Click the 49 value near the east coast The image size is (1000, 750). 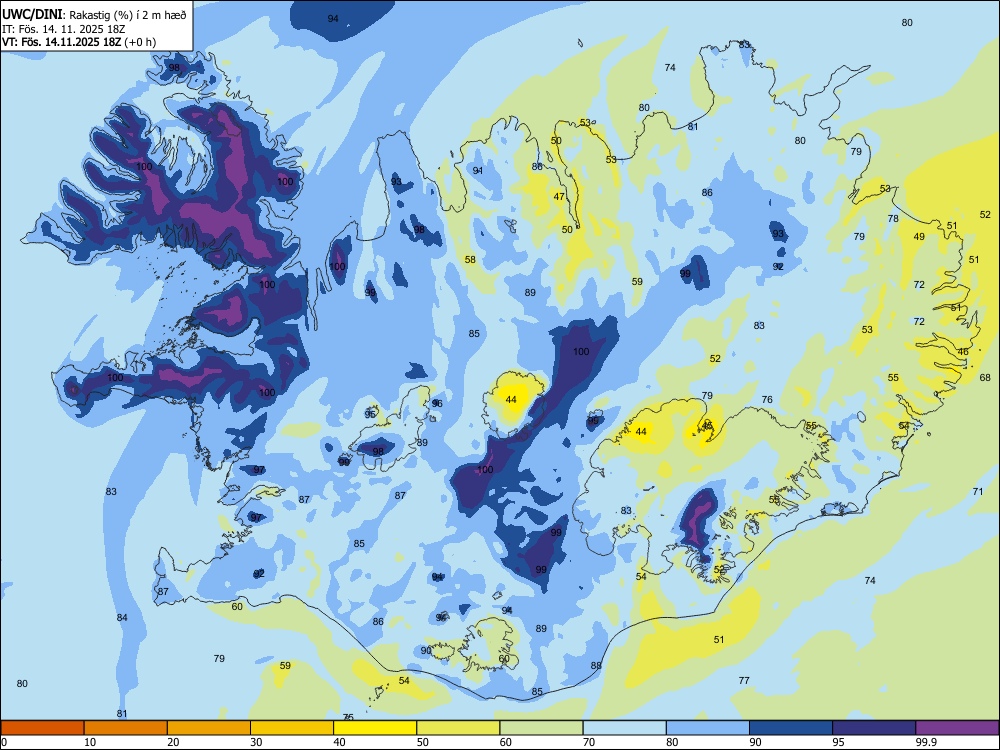[919, 237]
